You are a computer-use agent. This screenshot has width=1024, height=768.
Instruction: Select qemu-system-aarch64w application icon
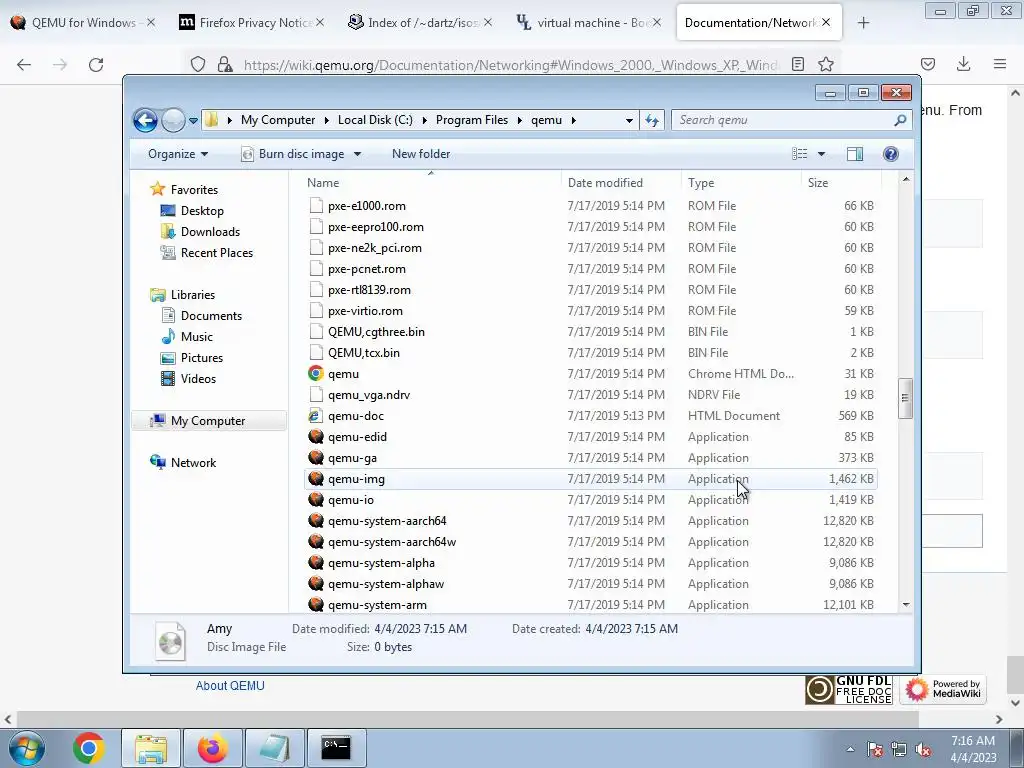[x=316, y=542]
